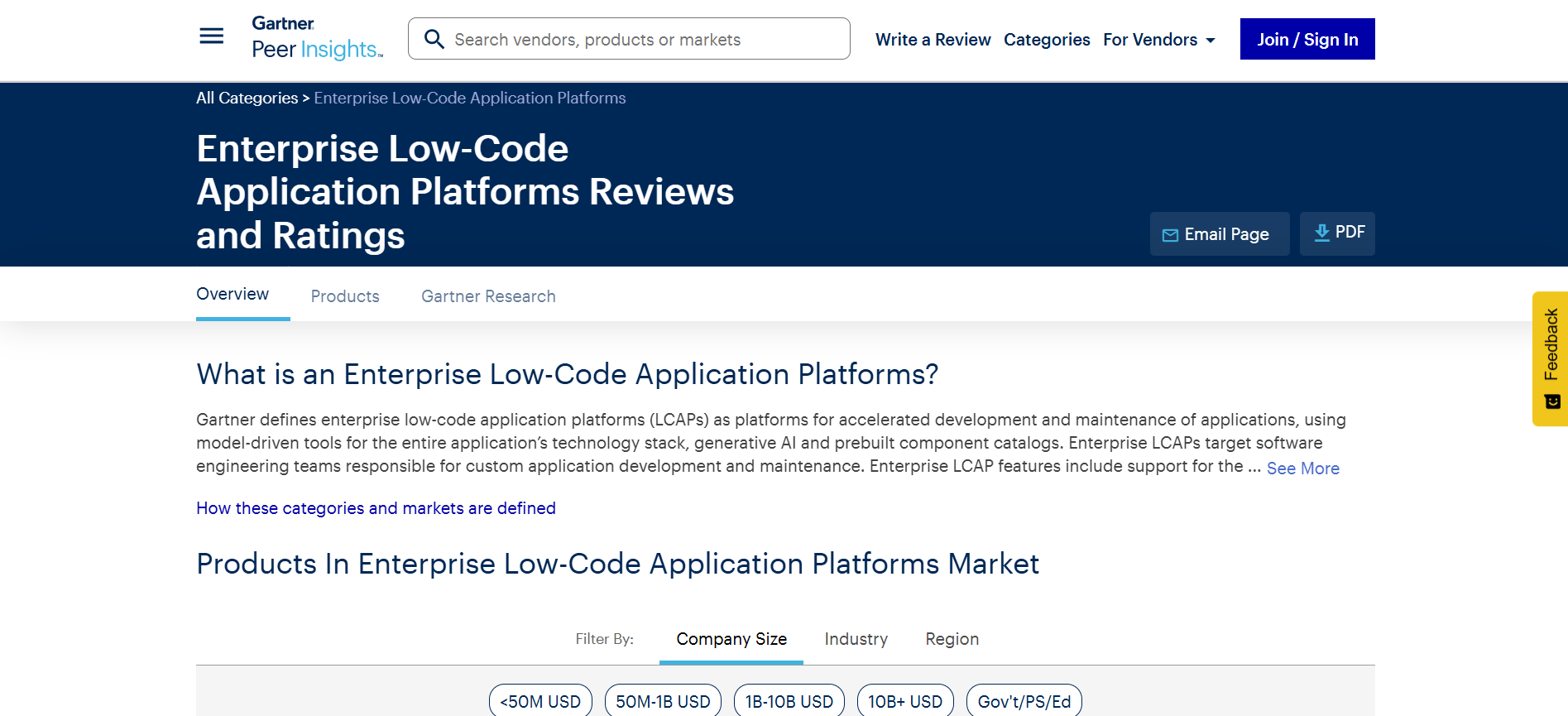Click the Join / Sign In button

[x=1307, y=39]
